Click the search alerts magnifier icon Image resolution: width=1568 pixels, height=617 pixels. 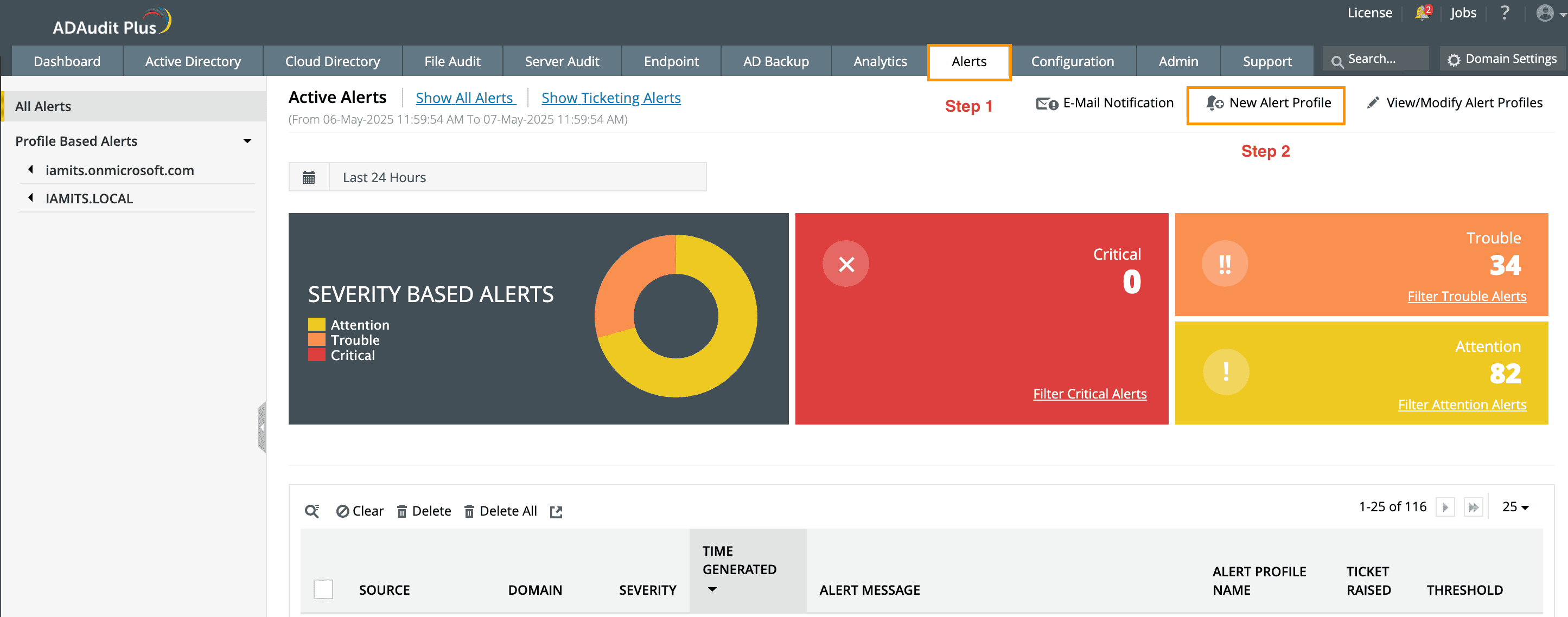coord(311,511)
